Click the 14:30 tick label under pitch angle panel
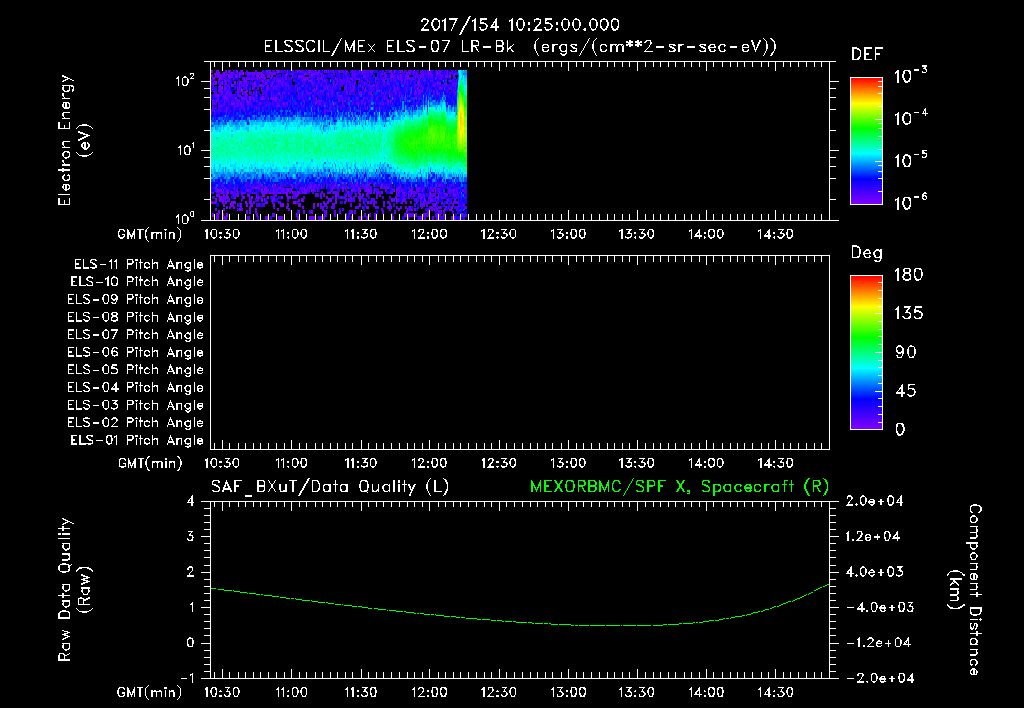Screen dimensions: 1024x708 pyautogui.click(x=775, y=463)
